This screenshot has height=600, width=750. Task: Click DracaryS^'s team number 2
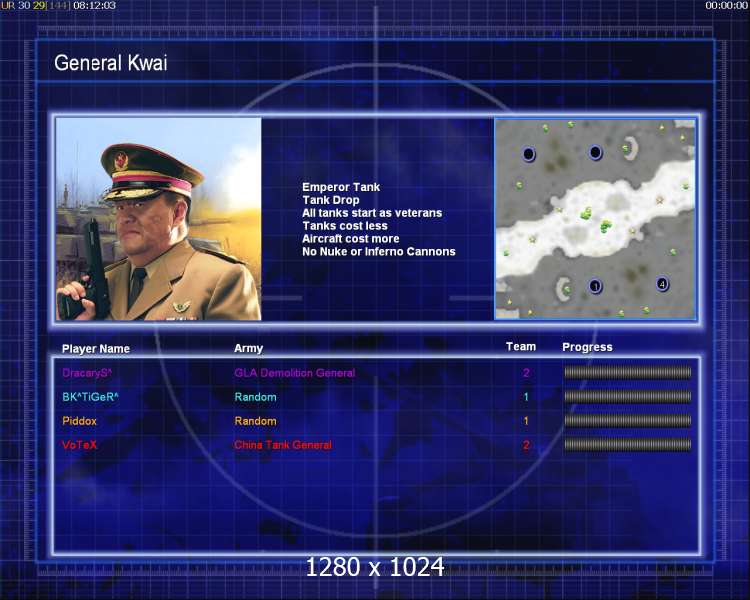pyautogui.click(x=526, y=373)
